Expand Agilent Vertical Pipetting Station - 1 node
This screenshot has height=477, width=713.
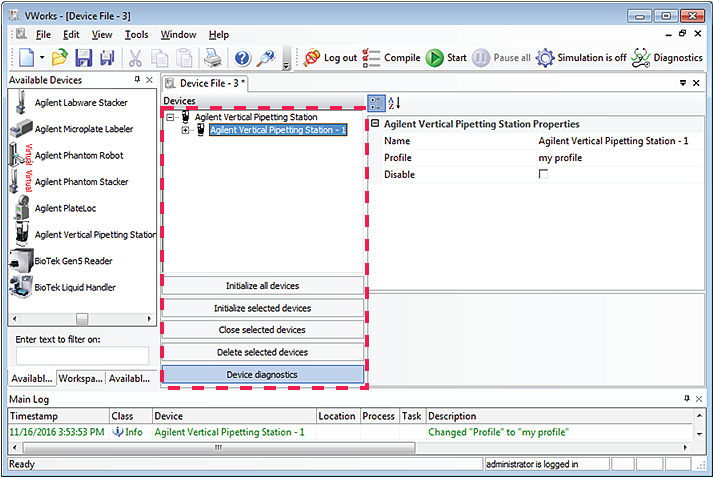[x=186, y=130]
